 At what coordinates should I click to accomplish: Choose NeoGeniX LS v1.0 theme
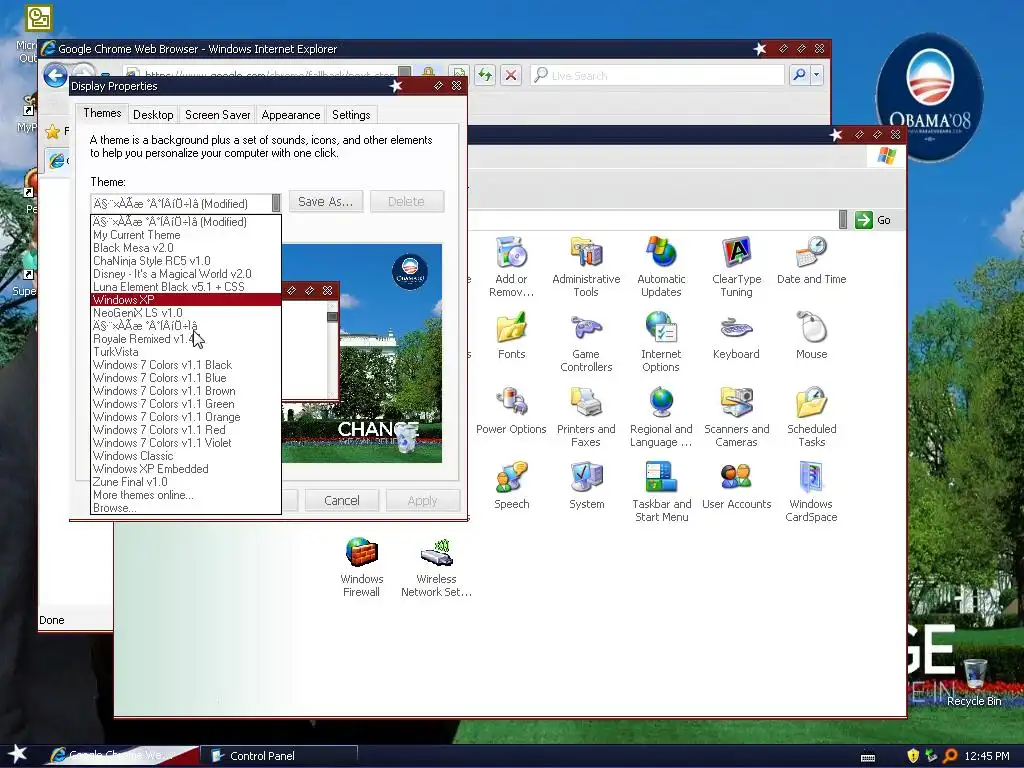click(186, 313)
